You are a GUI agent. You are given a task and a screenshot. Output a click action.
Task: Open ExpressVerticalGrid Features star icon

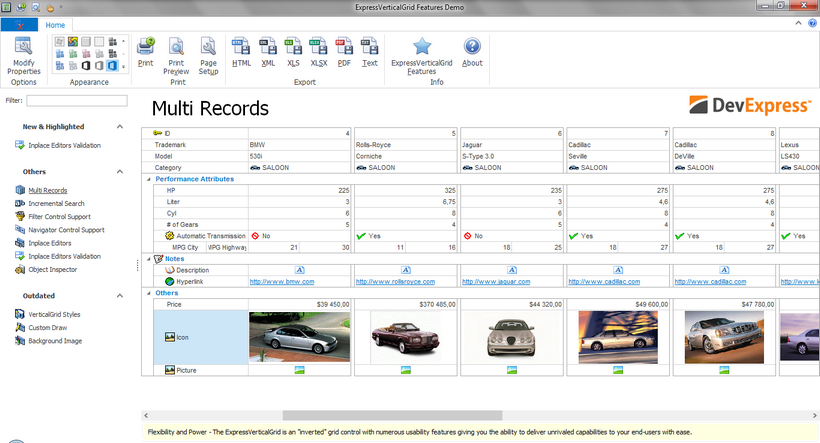[x=422, y=47]
